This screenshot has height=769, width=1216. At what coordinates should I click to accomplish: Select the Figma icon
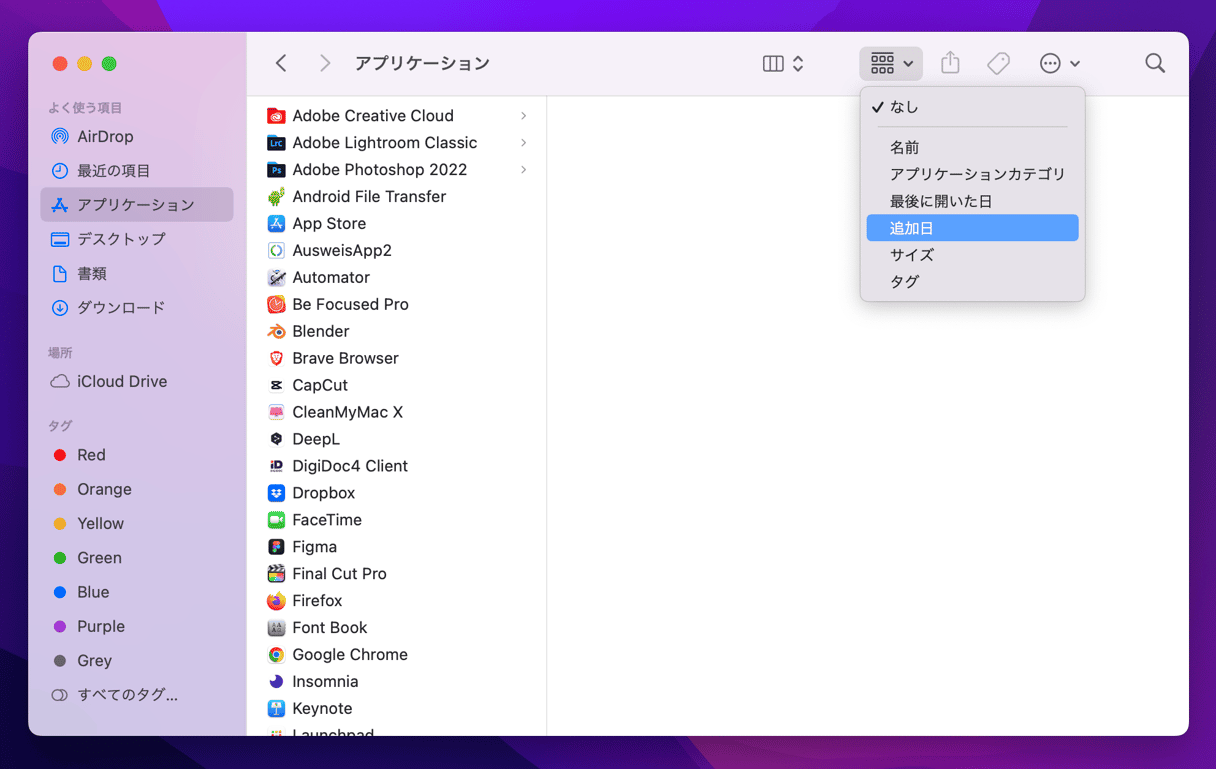[276, 547]
